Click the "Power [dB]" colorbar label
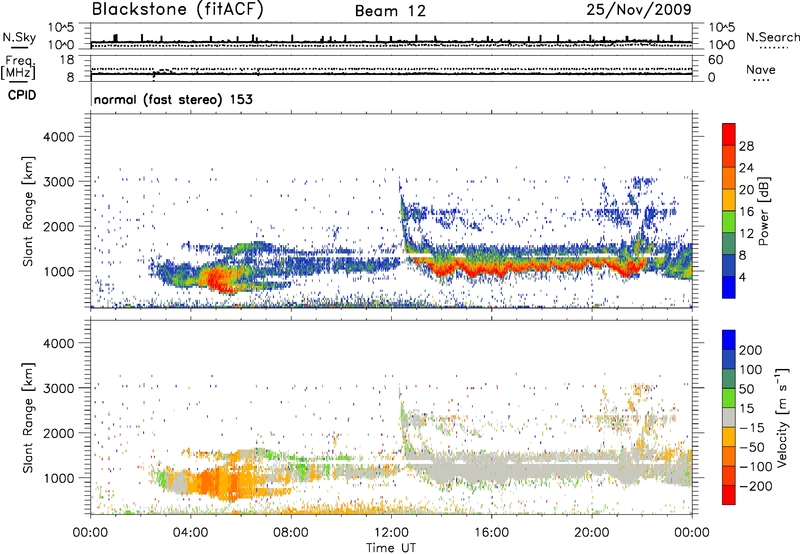The width and height of the screenshot is (800, 554). pos(763,211)
